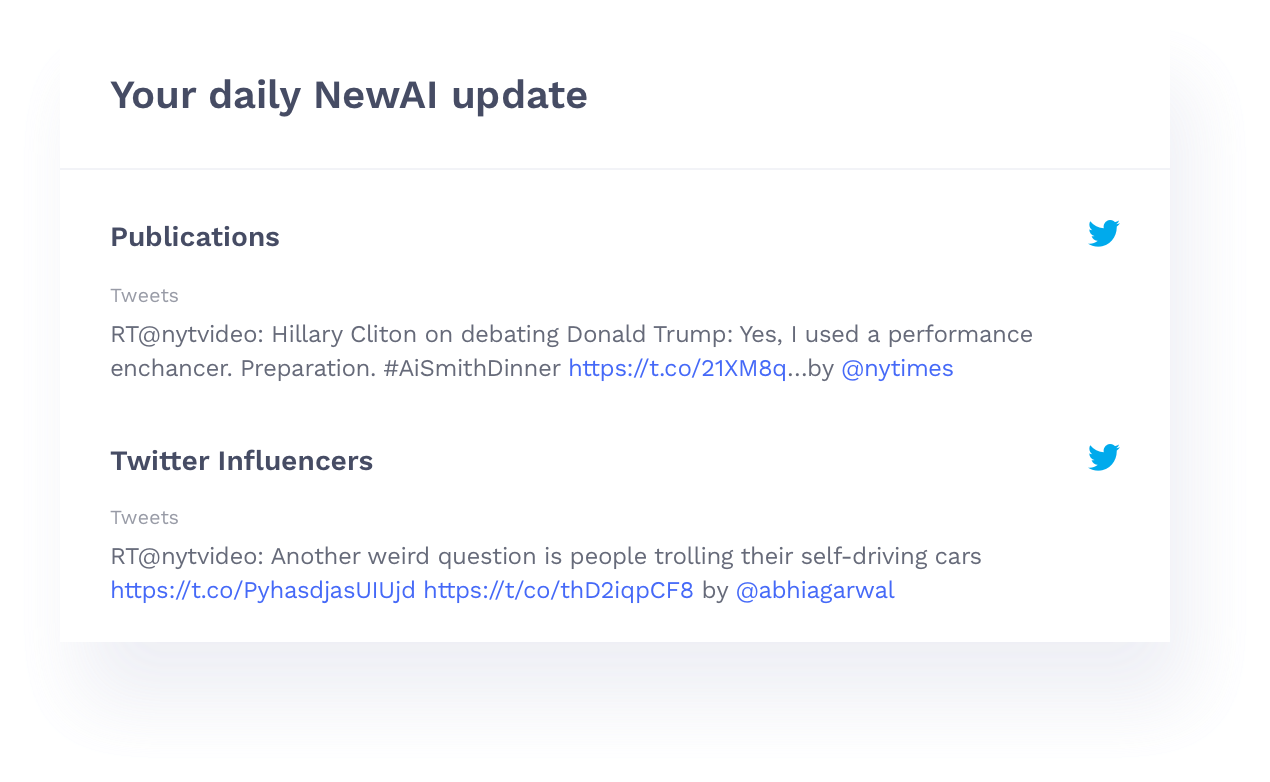This screenshot has height=782, width=1270.
Task: Click the Twitter bird icon beside Twitter Influencers
Action: coord(1104,458)
